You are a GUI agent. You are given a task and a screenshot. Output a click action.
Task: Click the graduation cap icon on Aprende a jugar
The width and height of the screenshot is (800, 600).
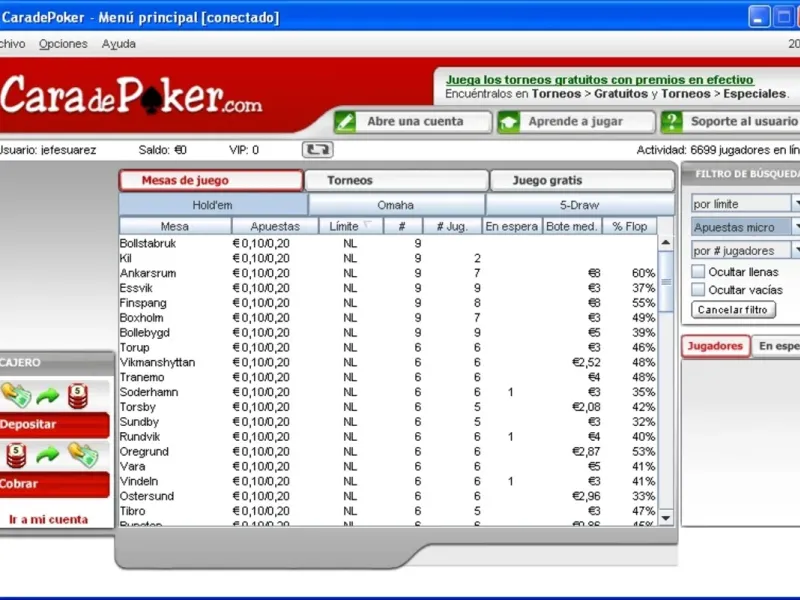pos(509,122)
